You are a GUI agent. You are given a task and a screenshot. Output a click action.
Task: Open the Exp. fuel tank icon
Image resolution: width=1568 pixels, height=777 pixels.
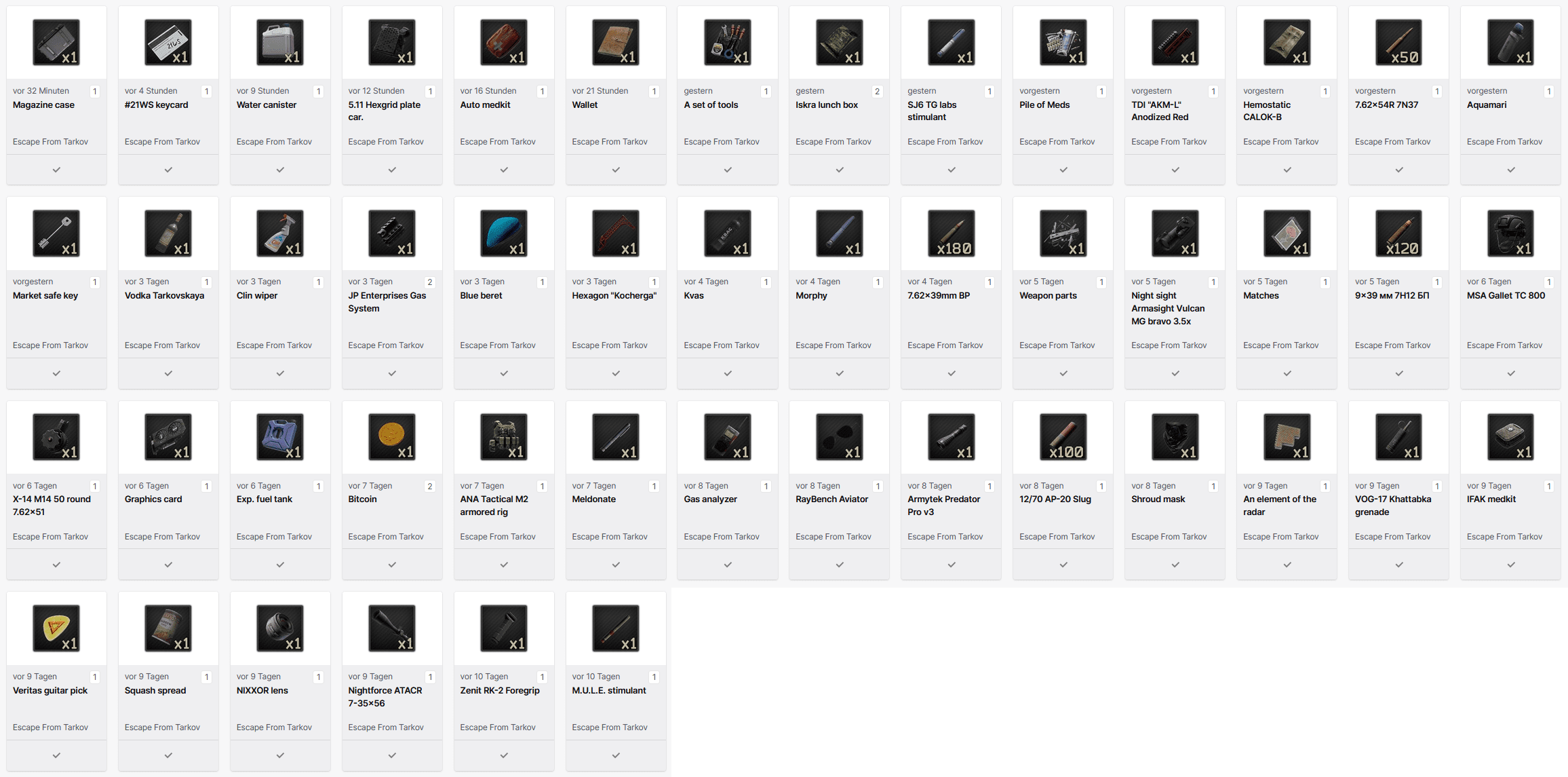(280, 437)
